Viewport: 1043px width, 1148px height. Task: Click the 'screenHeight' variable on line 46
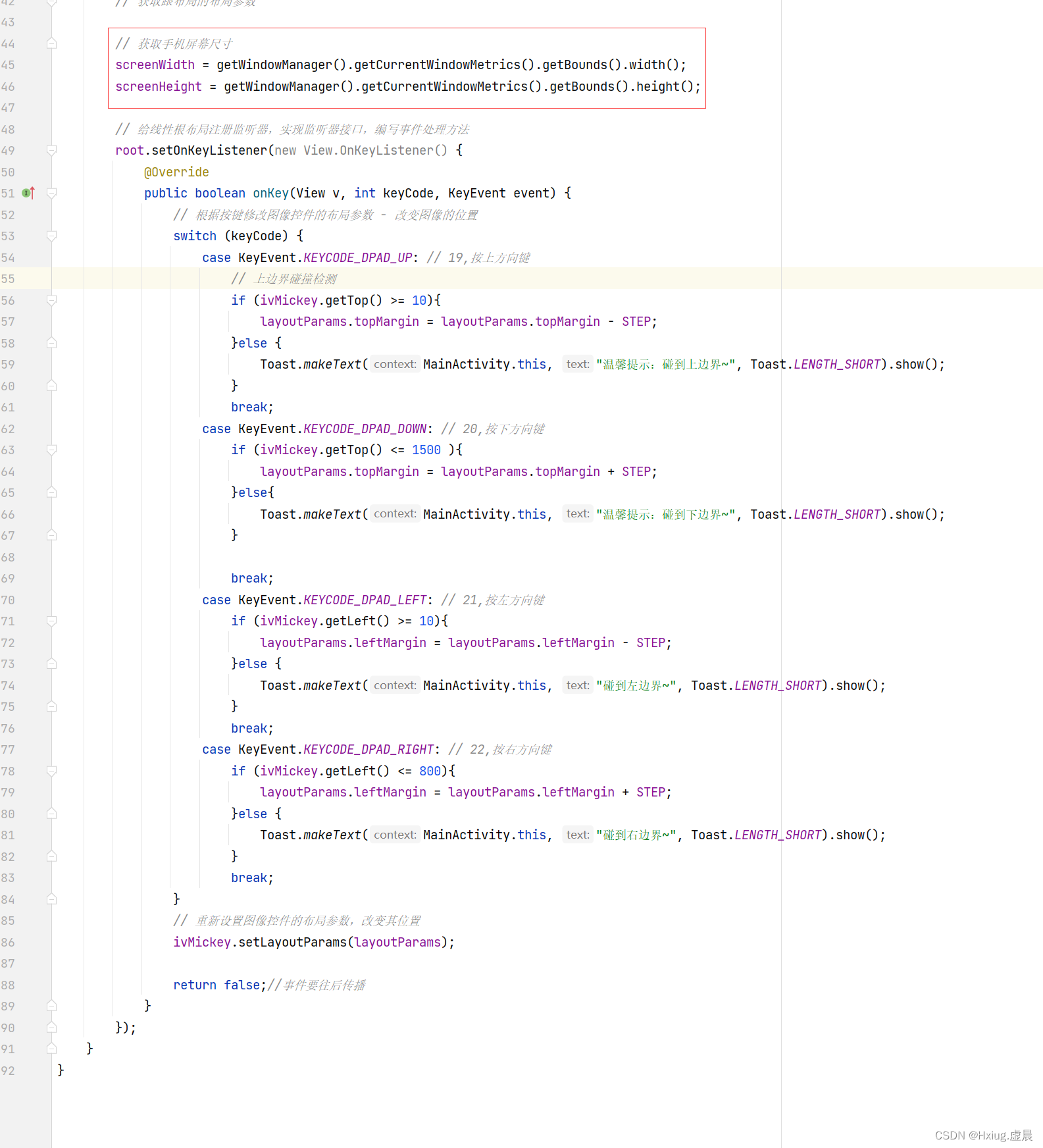click(159, 86)
